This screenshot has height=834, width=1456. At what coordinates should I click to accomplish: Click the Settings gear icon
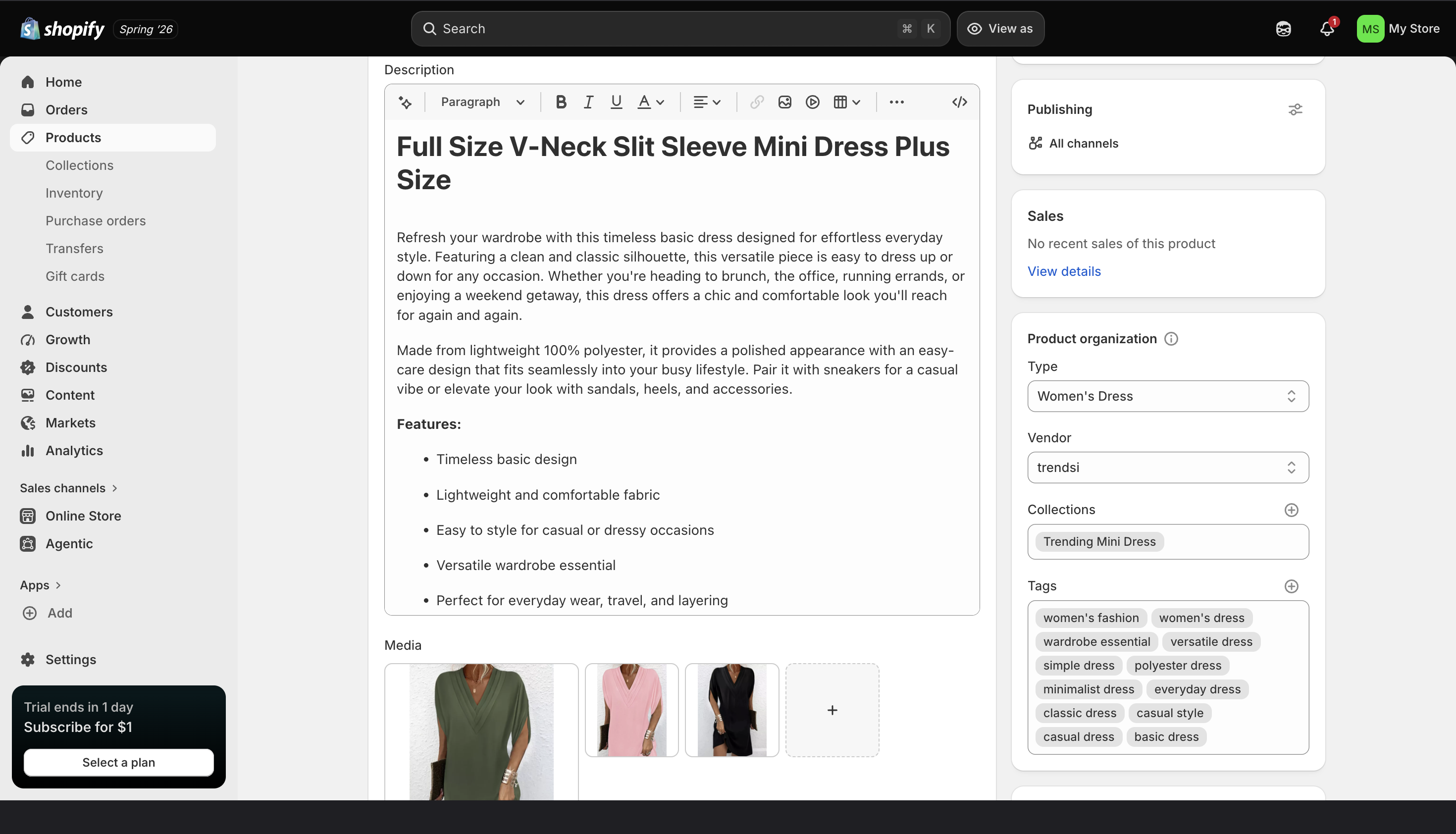(28, 659)
